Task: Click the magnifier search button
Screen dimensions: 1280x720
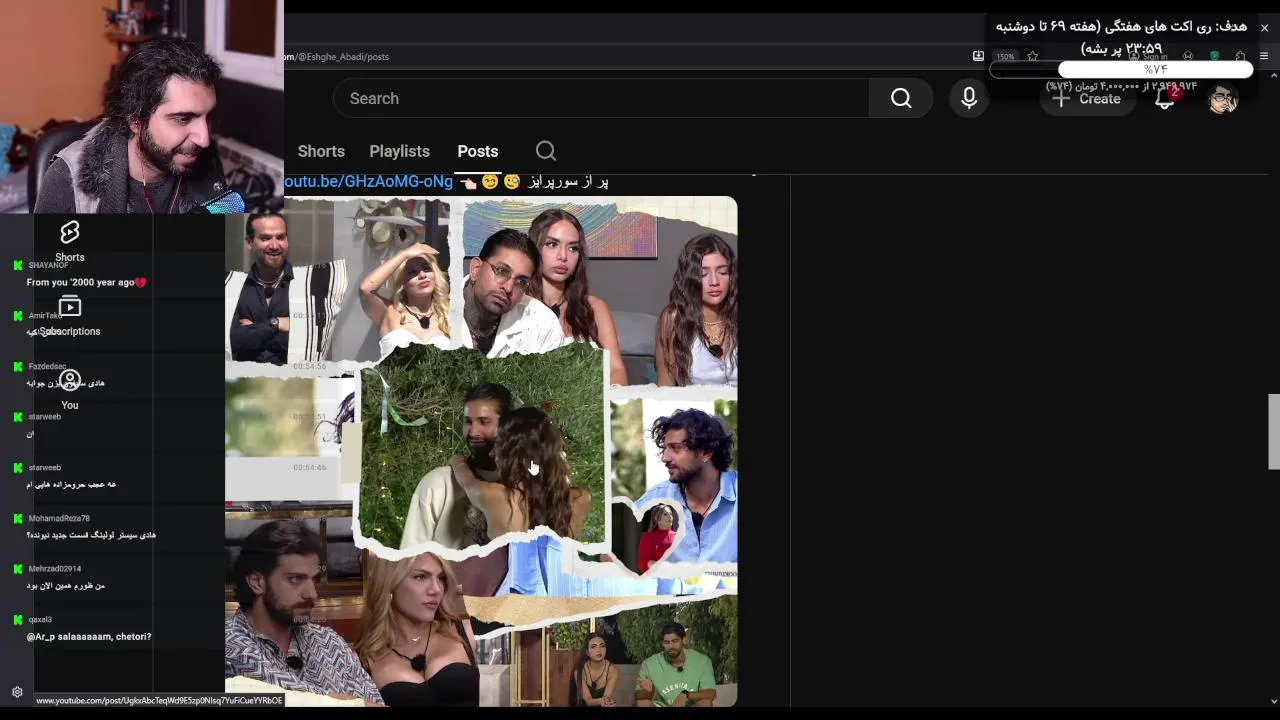Action: [x=901, y=98]
